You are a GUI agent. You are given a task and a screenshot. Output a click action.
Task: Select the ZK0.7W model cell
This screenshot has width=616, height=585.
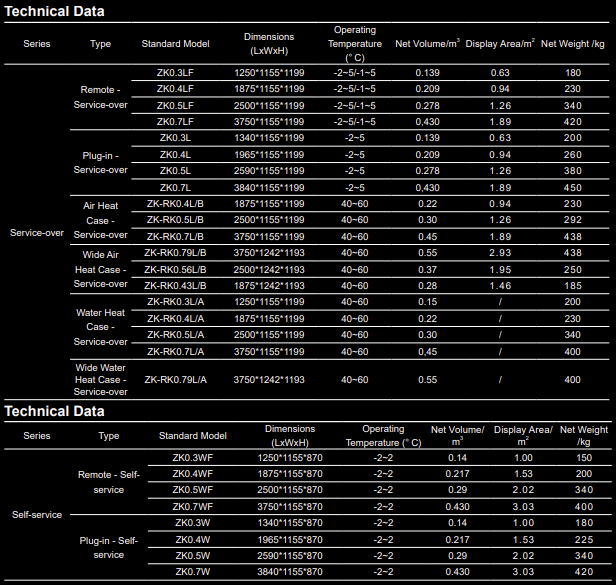[192, 571]
